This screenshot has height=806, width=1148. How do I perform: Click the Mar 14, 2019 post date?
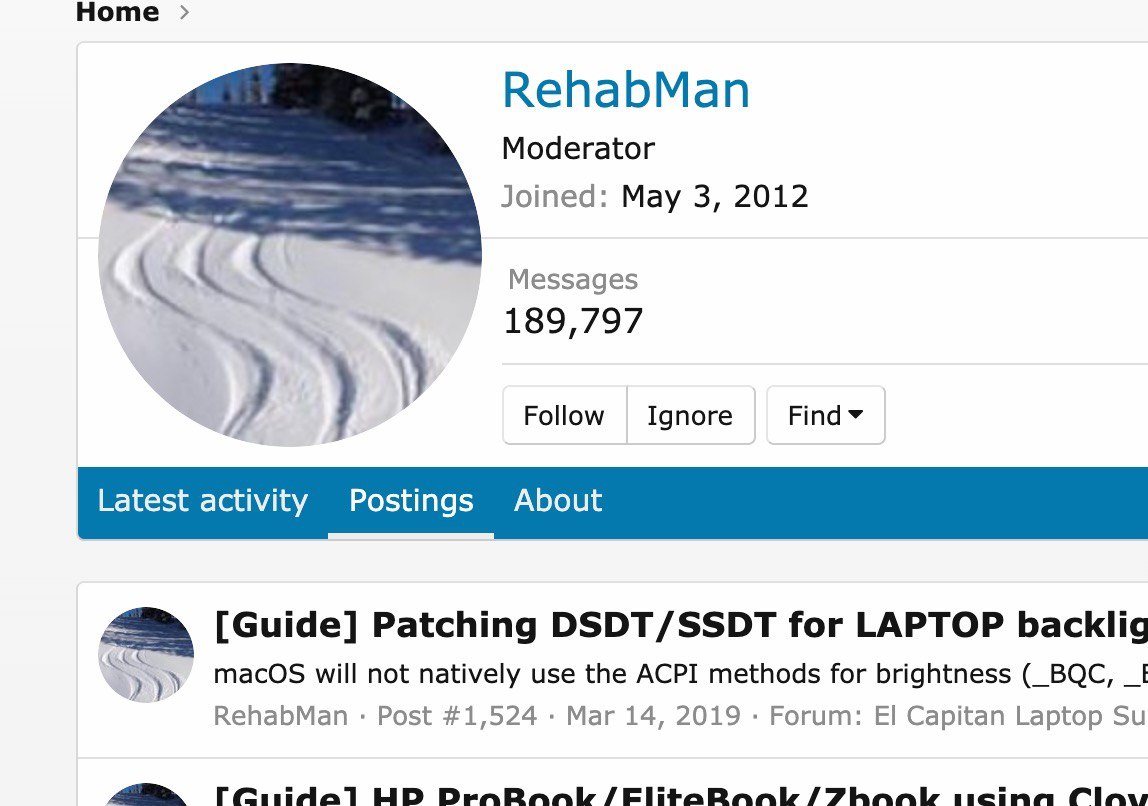click(x=653, y=715)
